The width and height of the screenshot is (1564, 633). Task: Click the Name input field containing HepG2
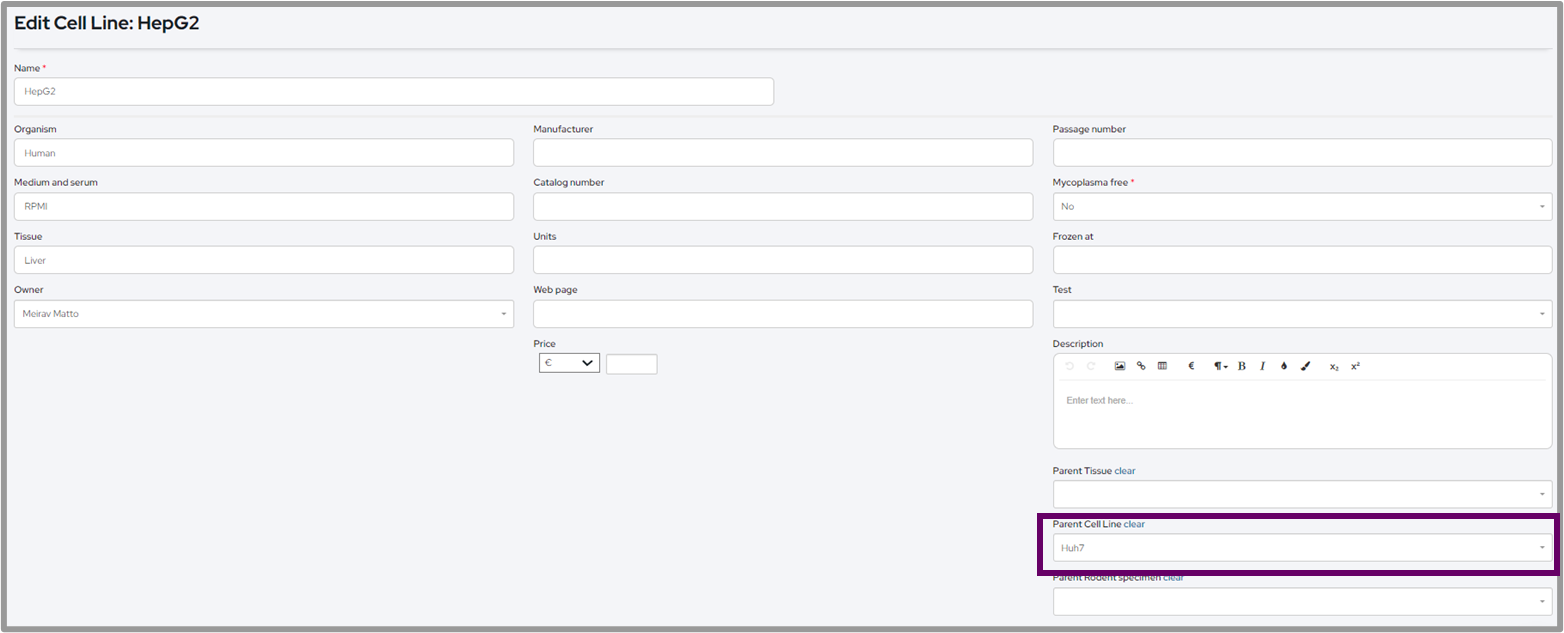coord(394,91)
